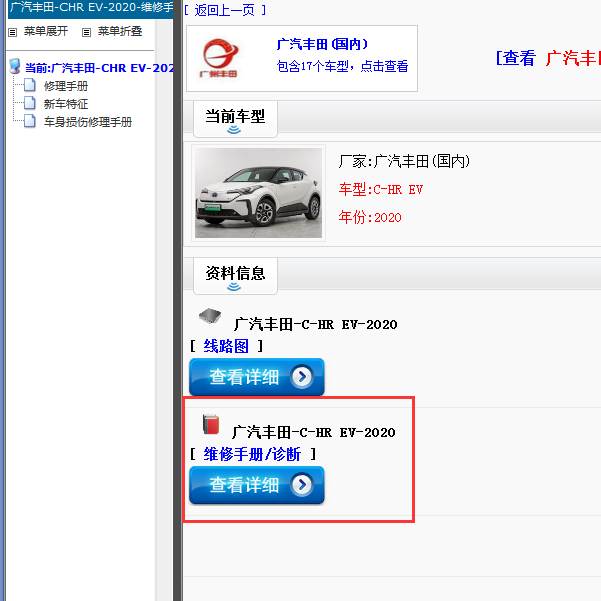Select the 当前车型 tab
601x601 pixels.
(235, 119)
